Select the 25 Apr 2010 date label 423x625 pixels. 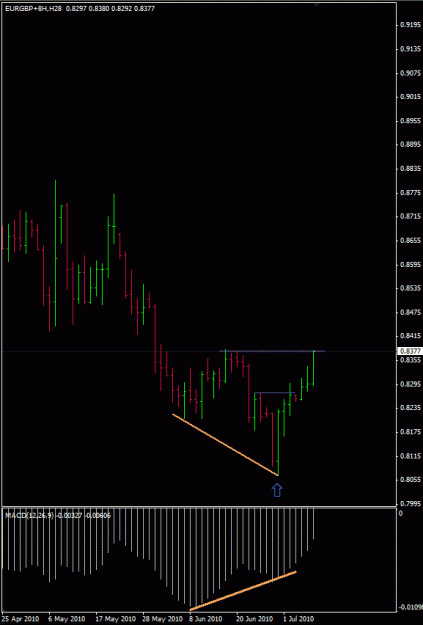(20, 619)
